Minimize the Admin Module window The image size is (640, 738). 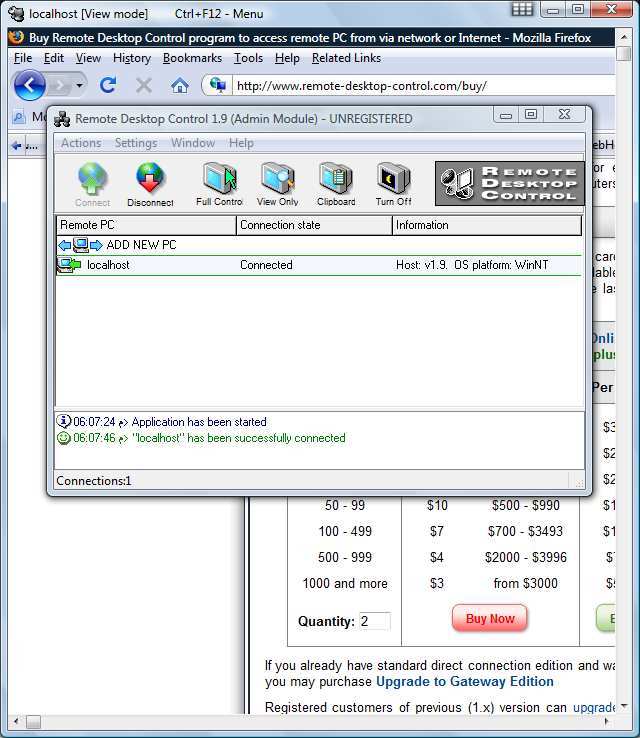[506, 114]
